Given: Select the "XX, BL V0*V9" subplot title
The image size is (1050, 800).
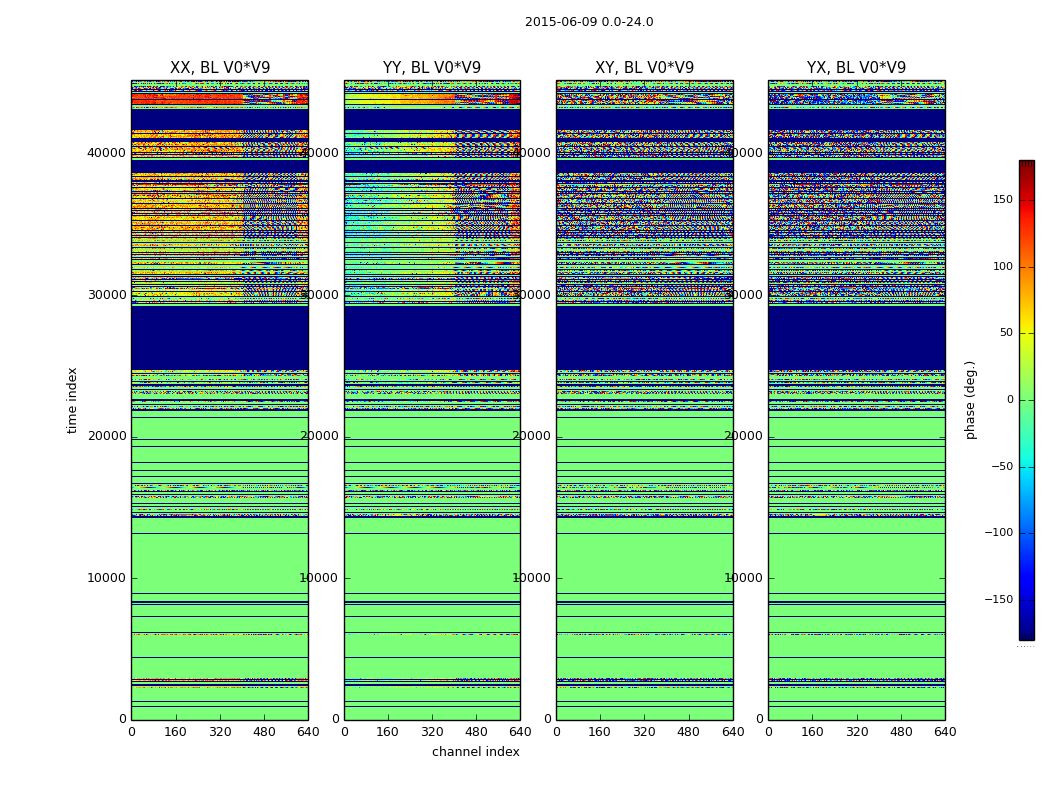Looking at the screenshot, I should [x=220, y=68].
